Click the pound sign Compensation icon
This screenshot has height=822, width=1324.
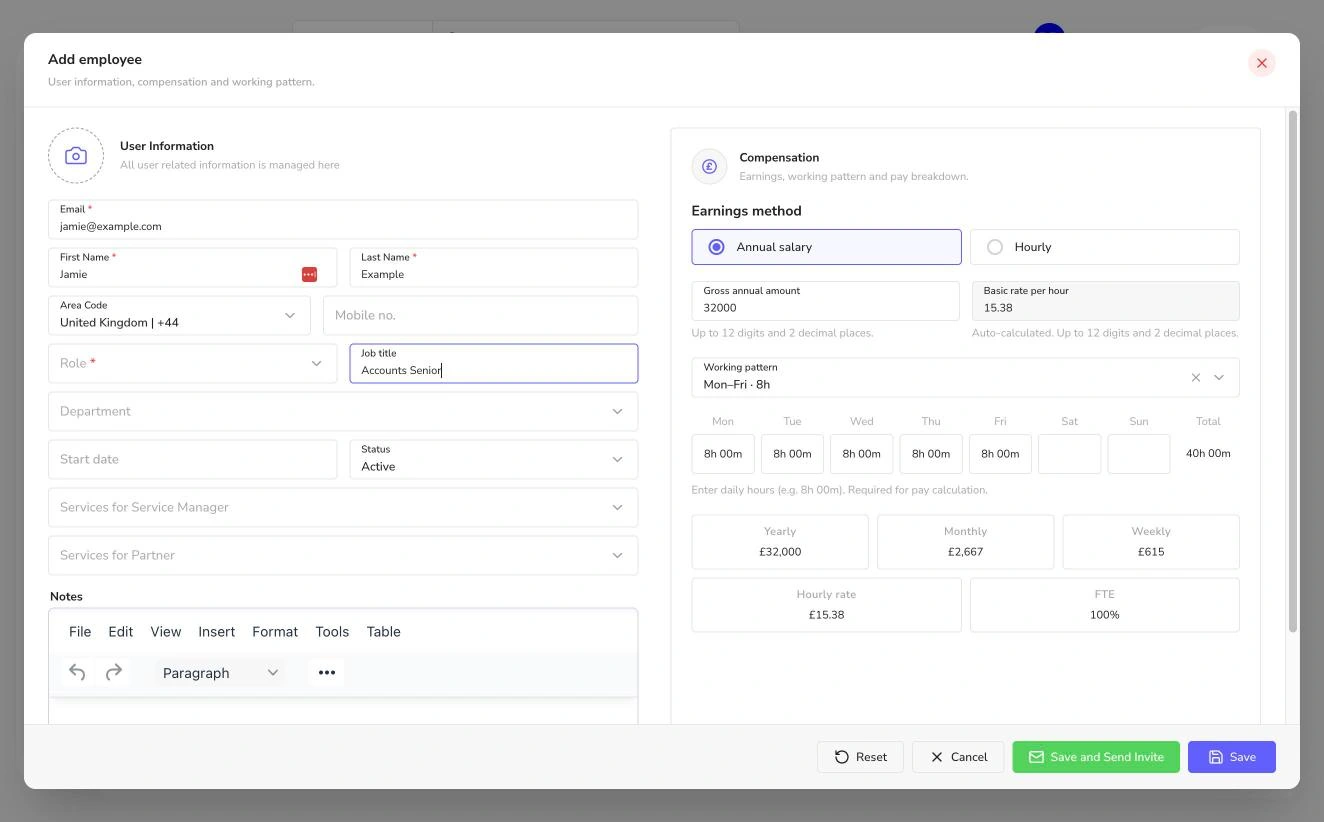[709, 167]
